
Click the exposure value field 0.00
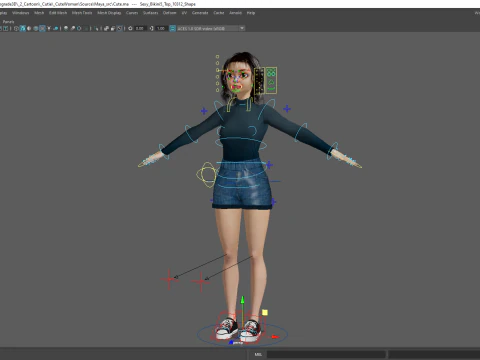(x=140, y=28)
